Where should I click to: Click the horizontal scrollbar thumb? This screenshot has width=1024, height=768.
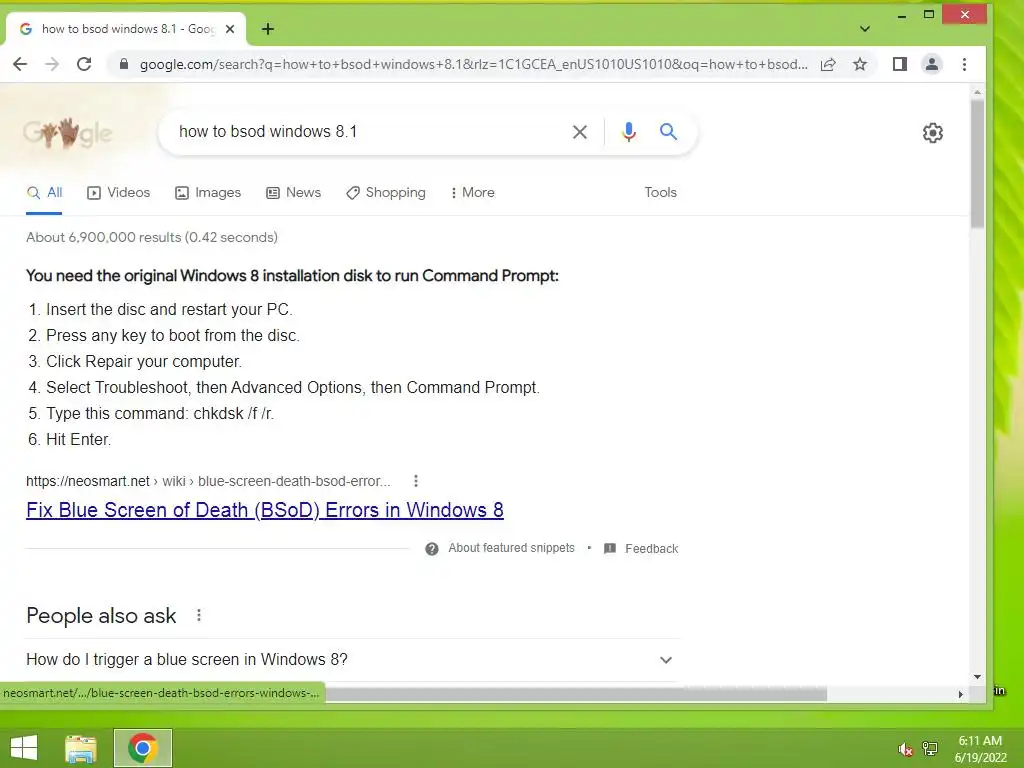click(x=576, y=694)
